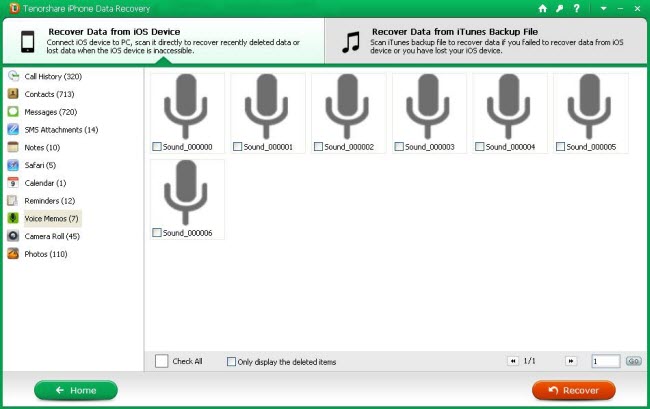Click the Messages bubble icon
650x409 pixels.
[x=13, y=111]
